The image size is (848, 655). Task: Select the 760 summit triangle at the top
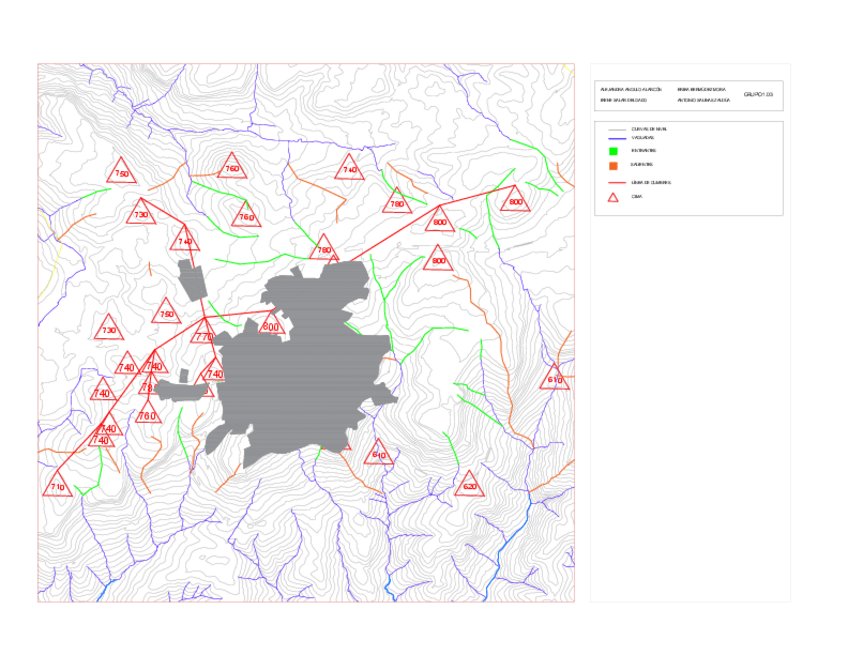(230, 169)
